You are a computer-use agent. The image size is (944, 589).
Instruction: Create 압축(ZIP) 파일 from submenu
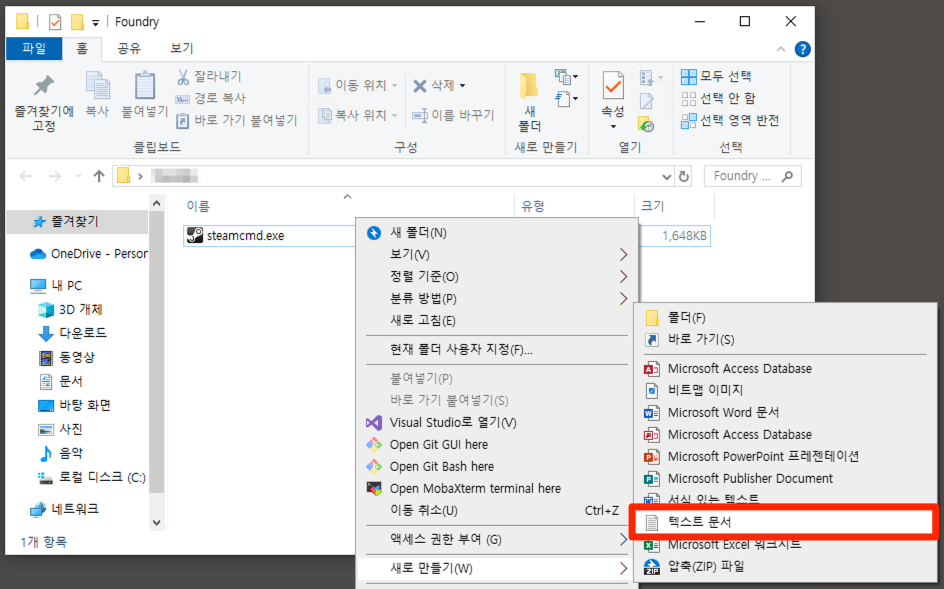pos(784,566)
